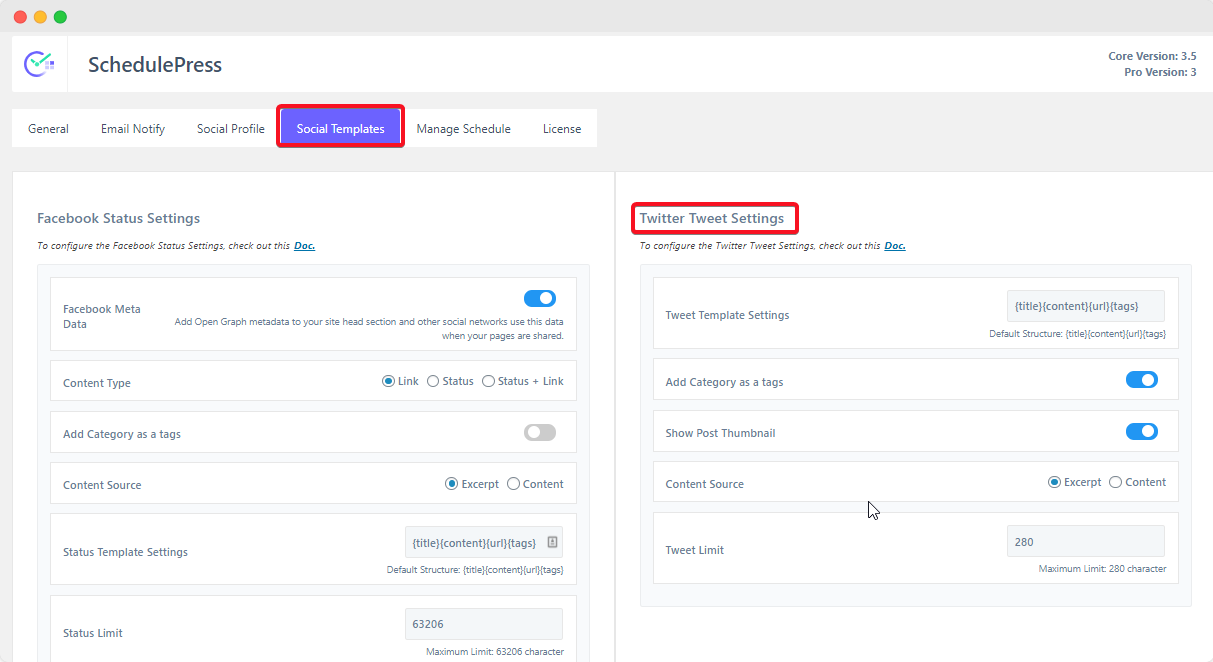The width and height of the screenshot is (1213, 662).
Task: Enable Facebook Add Category as a tags
Action: (x=540, y=432)
